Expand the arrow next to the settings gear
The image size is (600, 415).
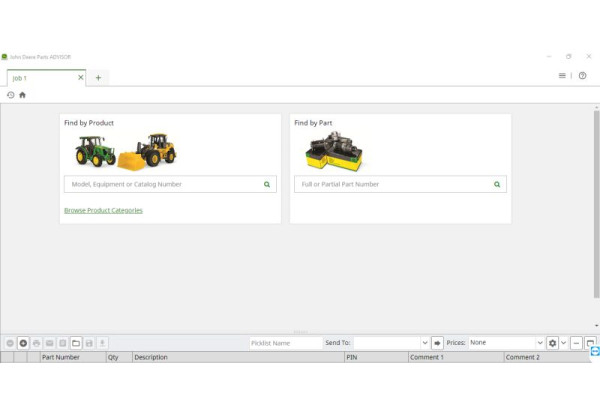coord(563,343)
